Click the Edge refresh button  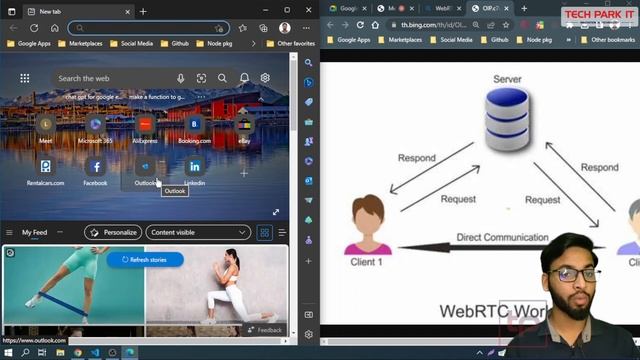[34, 28]
